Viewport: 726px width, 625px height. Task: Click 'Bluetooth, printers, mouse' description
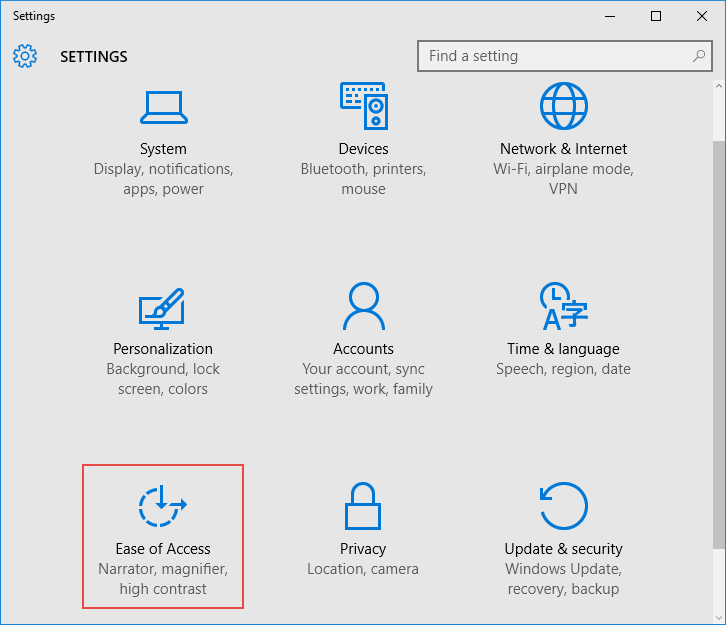click(x=363, y=179)
